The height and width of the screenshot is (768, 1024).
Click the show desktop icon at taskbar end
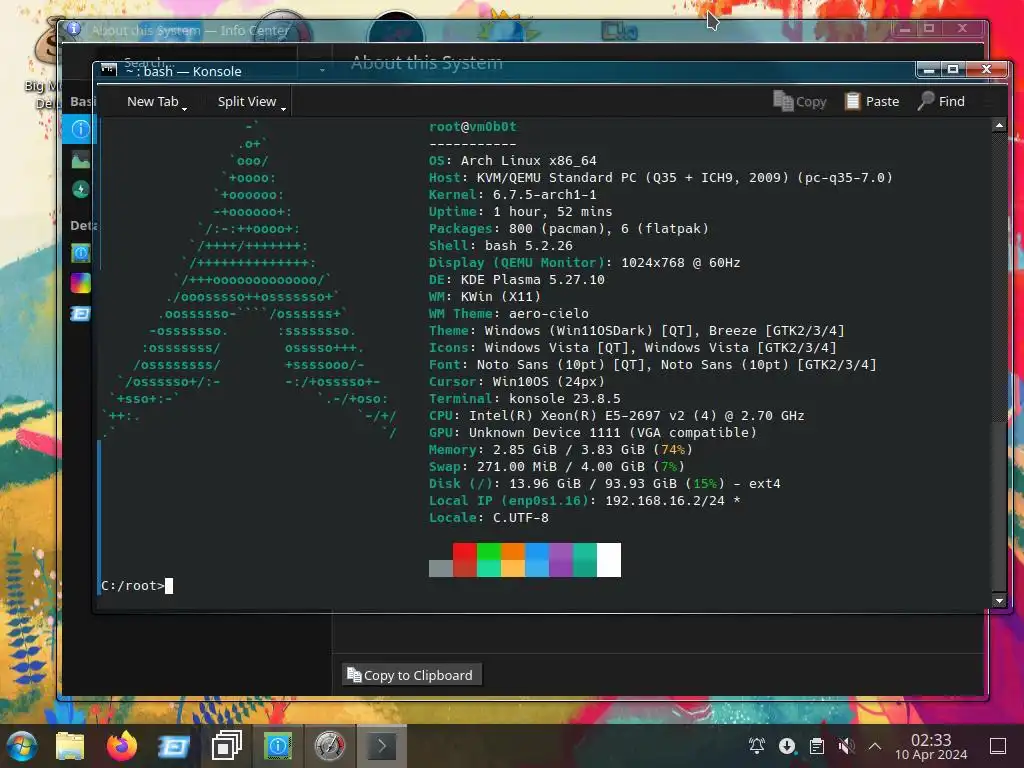click(x=998, y=746)
